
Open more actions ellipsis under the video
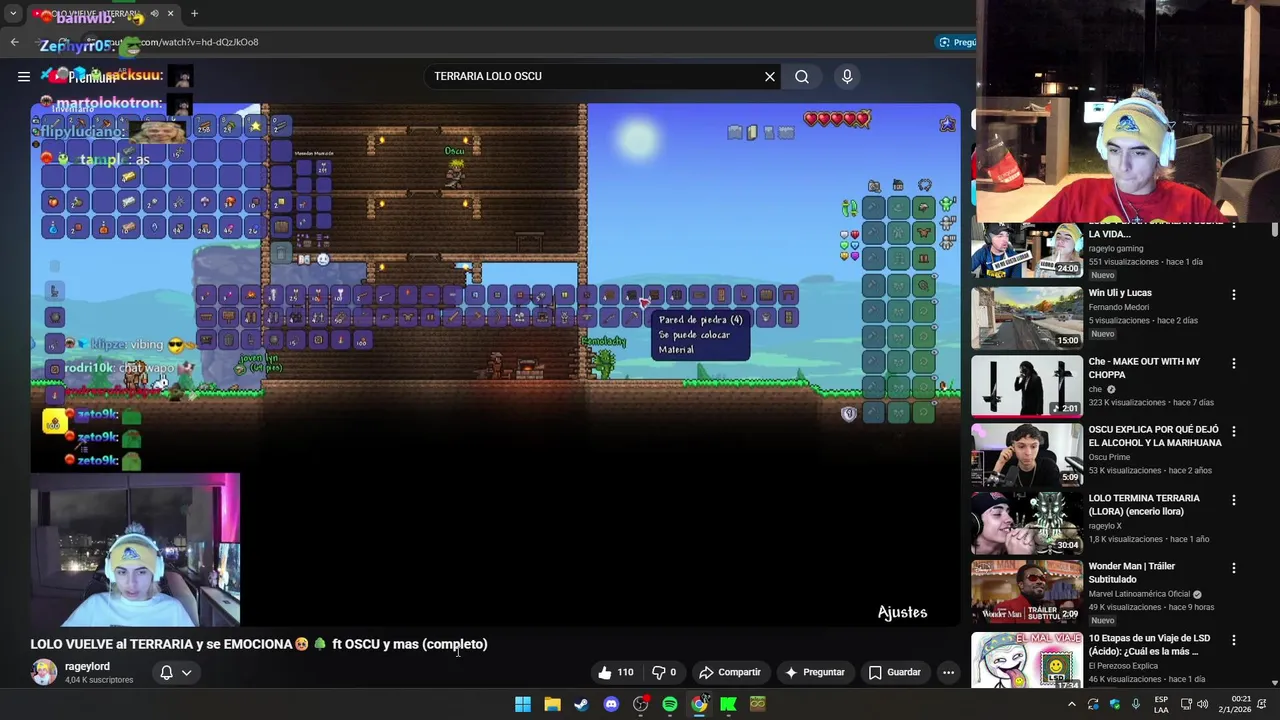pos(948,672)
